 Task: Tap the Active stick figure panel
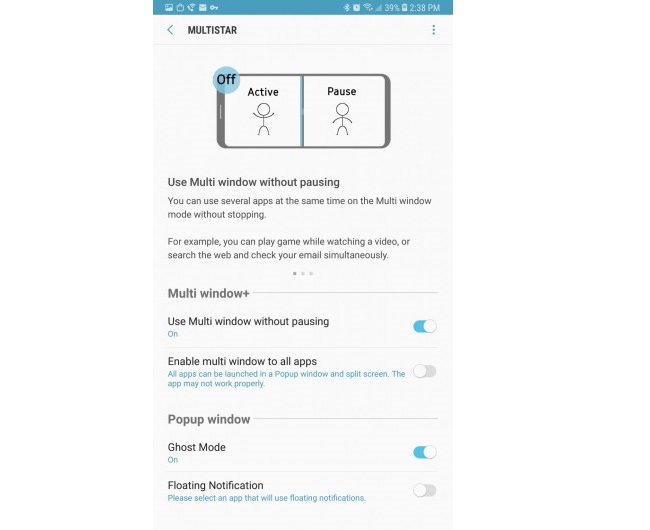pos(262,112)
